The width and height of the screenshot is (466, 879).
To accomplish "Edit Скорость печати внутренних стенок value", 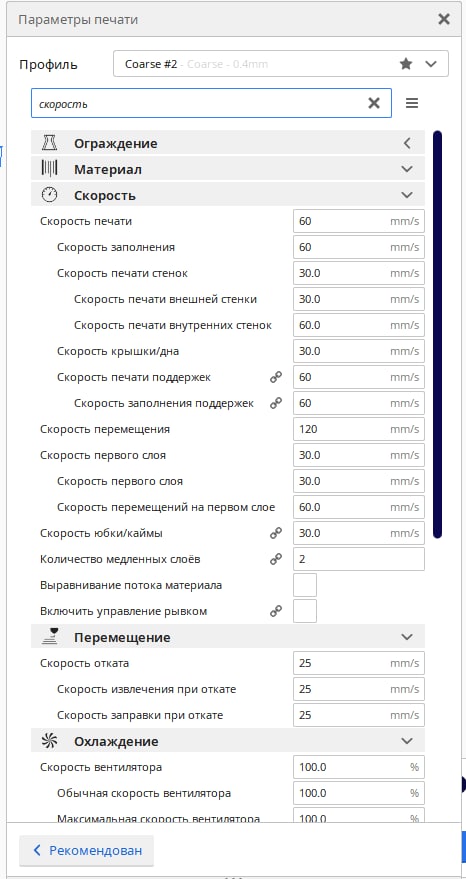I will click(x=359, y=325).
